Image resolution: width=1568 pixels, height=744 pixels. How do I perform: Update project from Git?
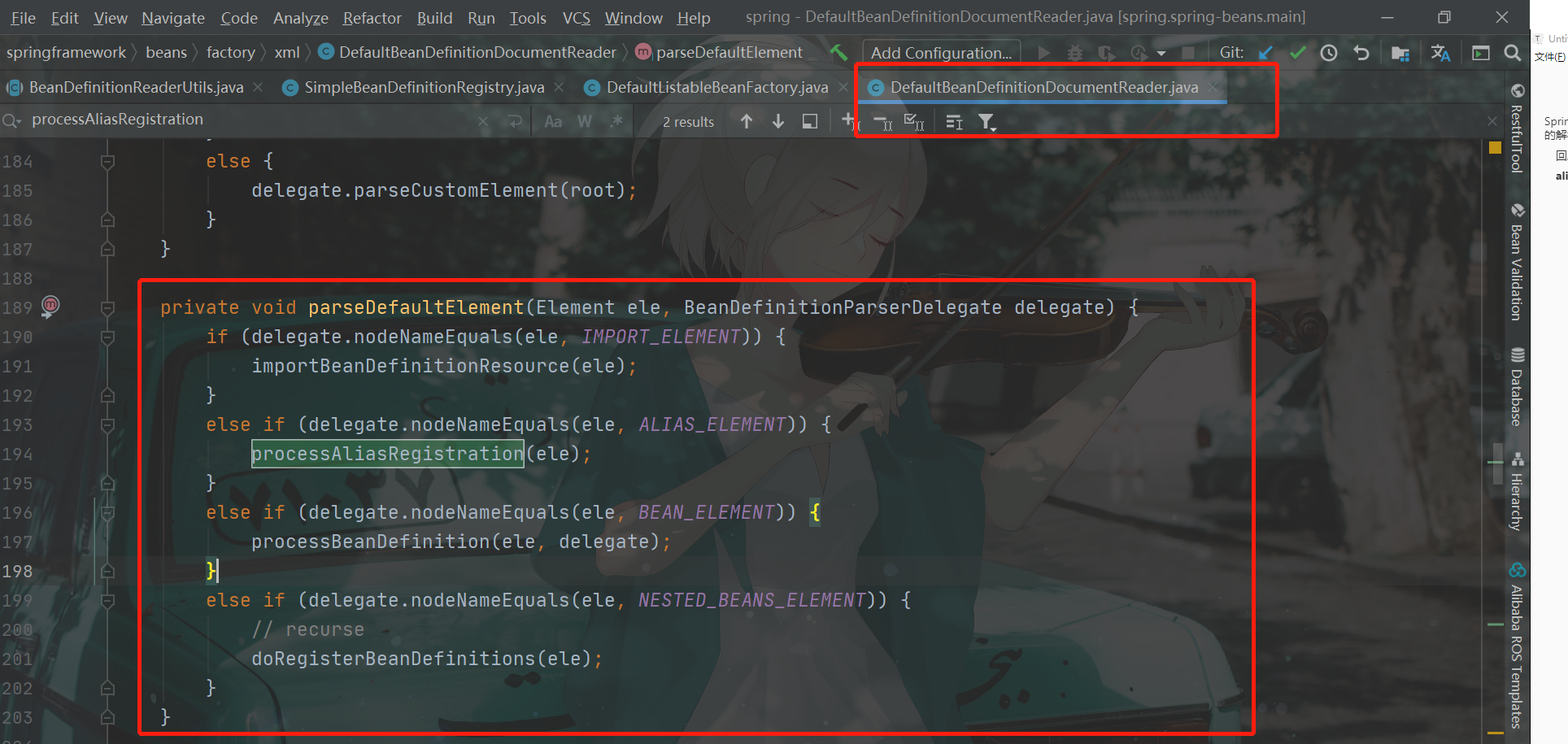tap(1265, 53)
